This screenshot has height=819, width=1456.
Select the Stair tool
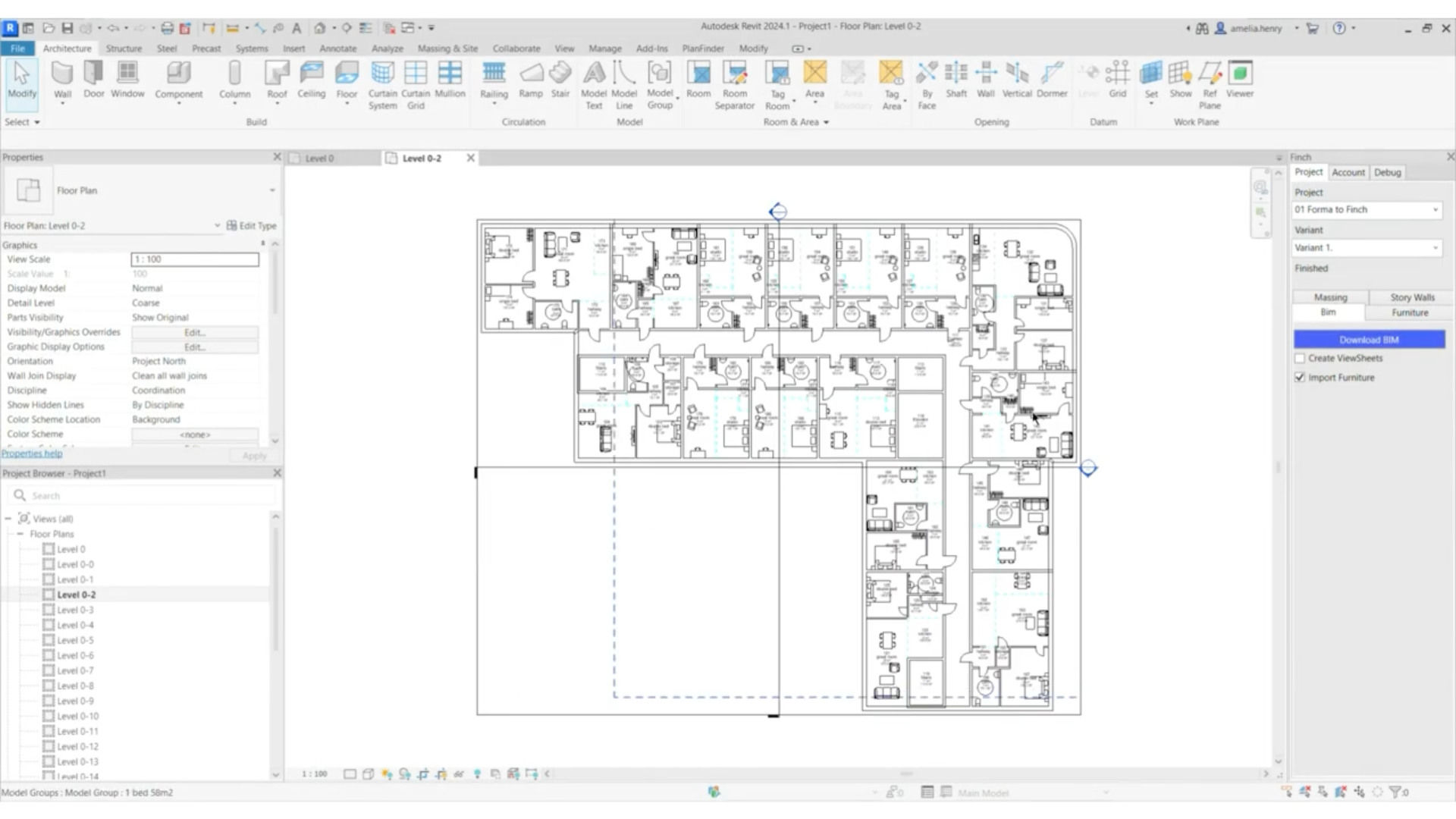[x=560, y=80]
